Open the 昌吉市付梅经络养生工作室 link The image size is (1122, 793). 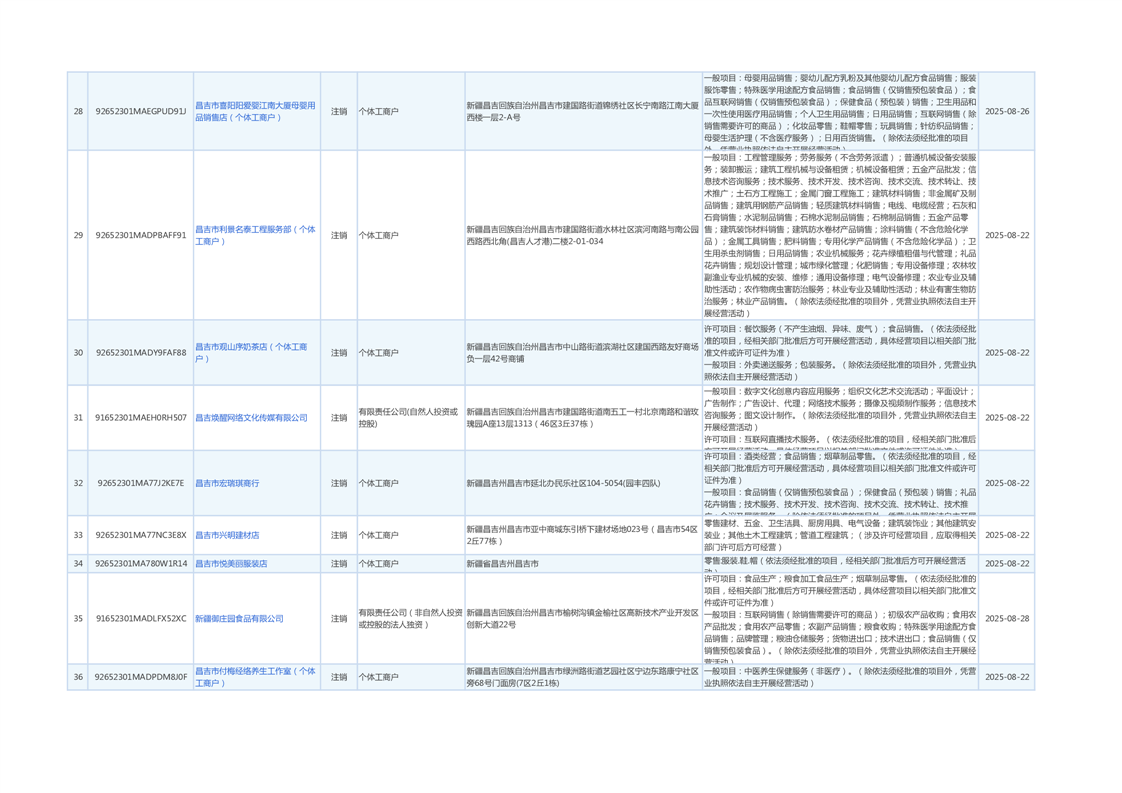coord(255,676)
